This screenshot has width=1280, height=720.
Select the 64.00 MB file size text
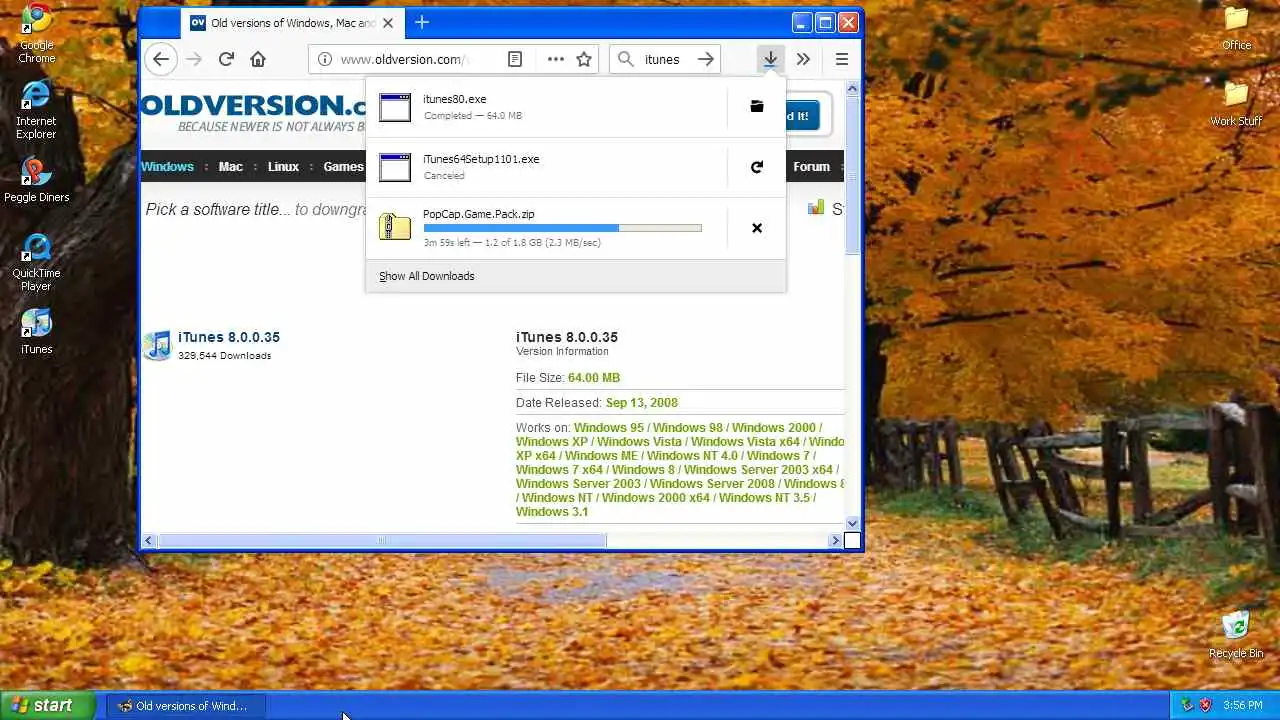click(594, 378)
